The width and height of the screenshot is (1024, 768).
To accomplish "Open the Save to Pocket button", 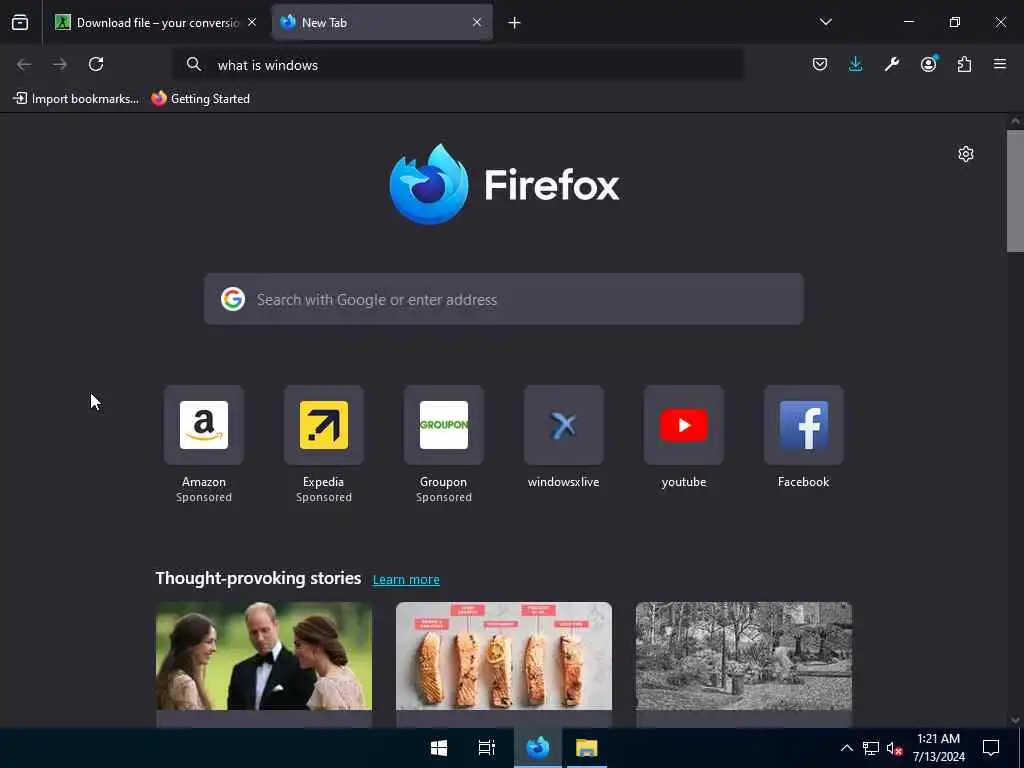I will click(x=820, y=64).
